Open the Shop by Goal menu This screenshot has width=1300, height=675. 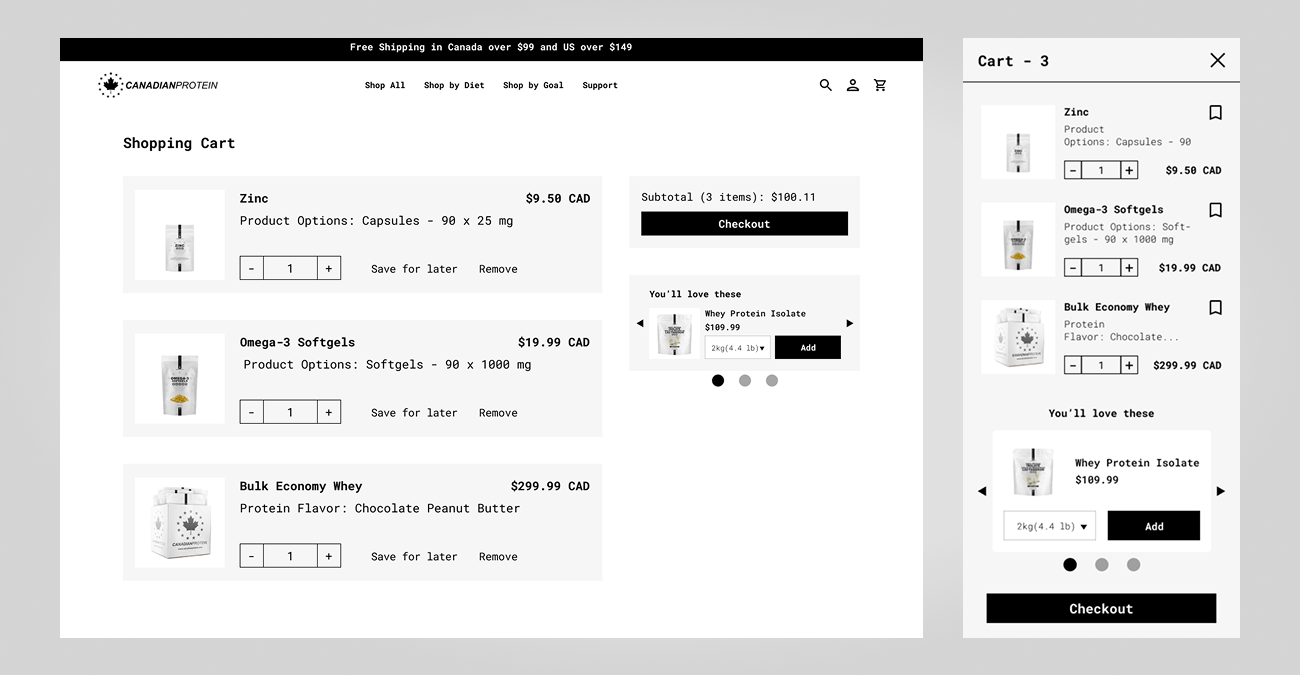pos(533,85)
